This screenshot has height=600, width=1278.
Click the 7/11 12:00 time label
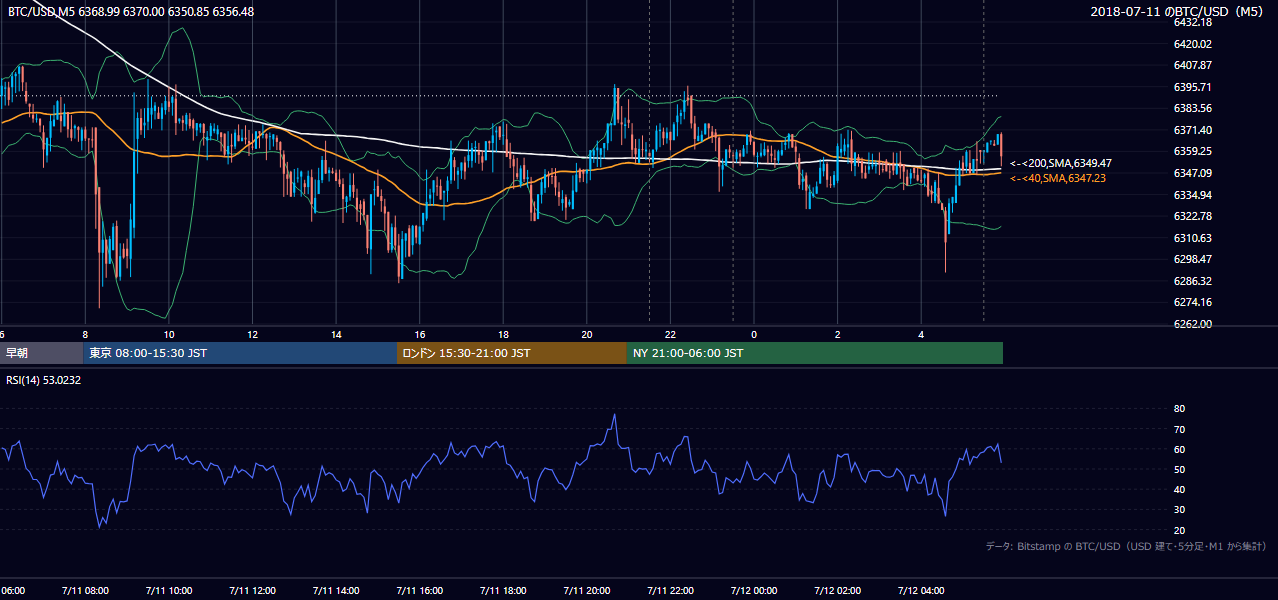click(252, 591)
